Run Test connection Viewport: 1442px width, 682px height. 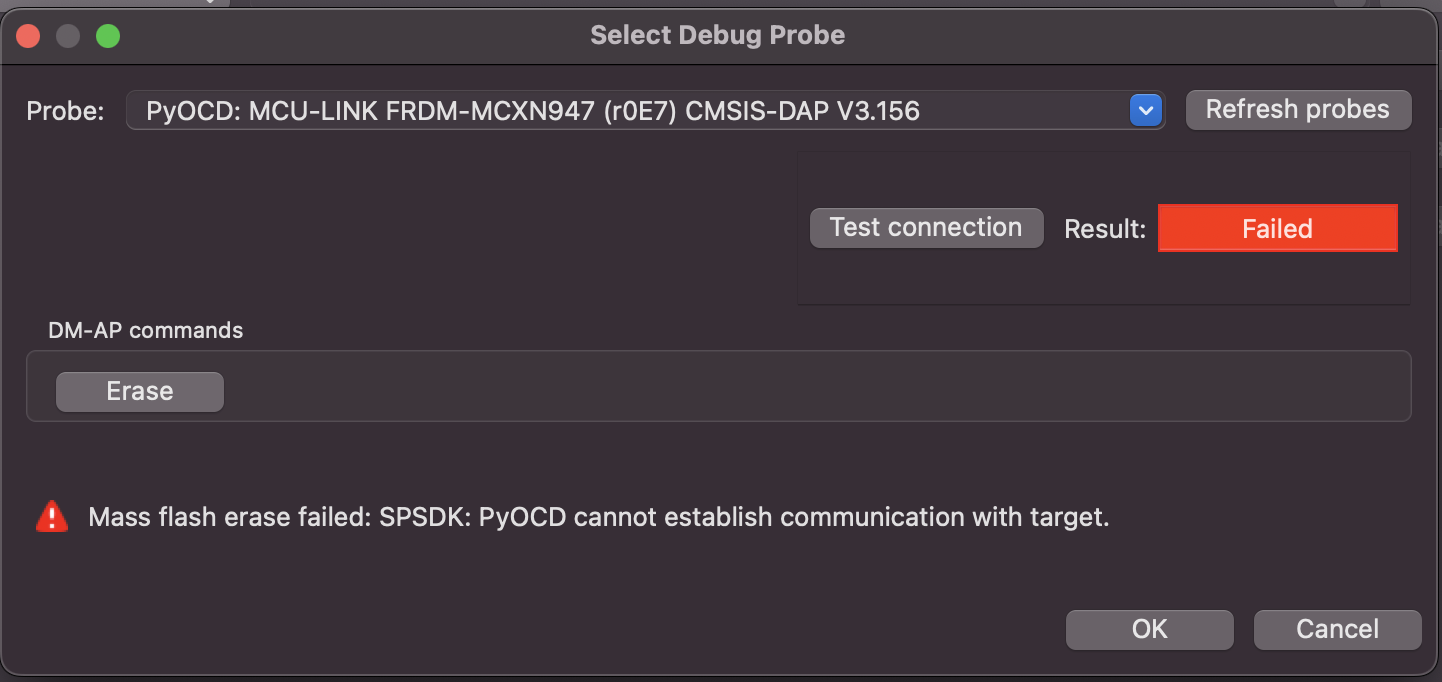coord(926,228)
